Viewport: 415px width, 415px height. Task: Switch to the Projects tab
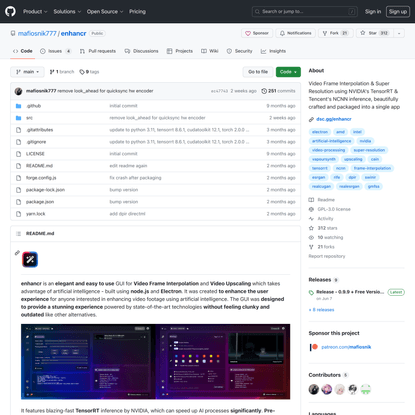tap(180, 51)
